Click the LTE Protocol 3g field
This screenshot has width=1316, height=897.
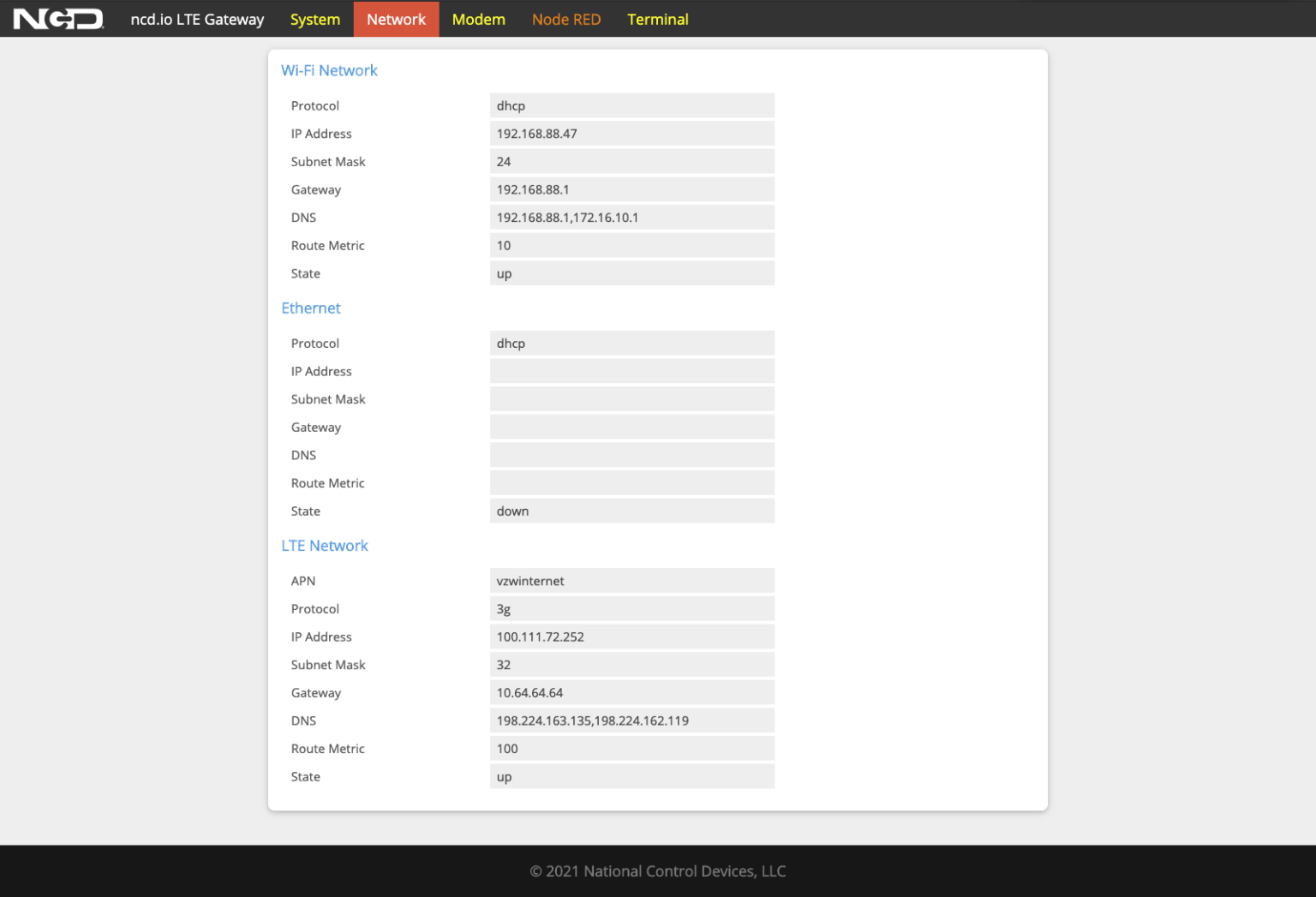631,609
